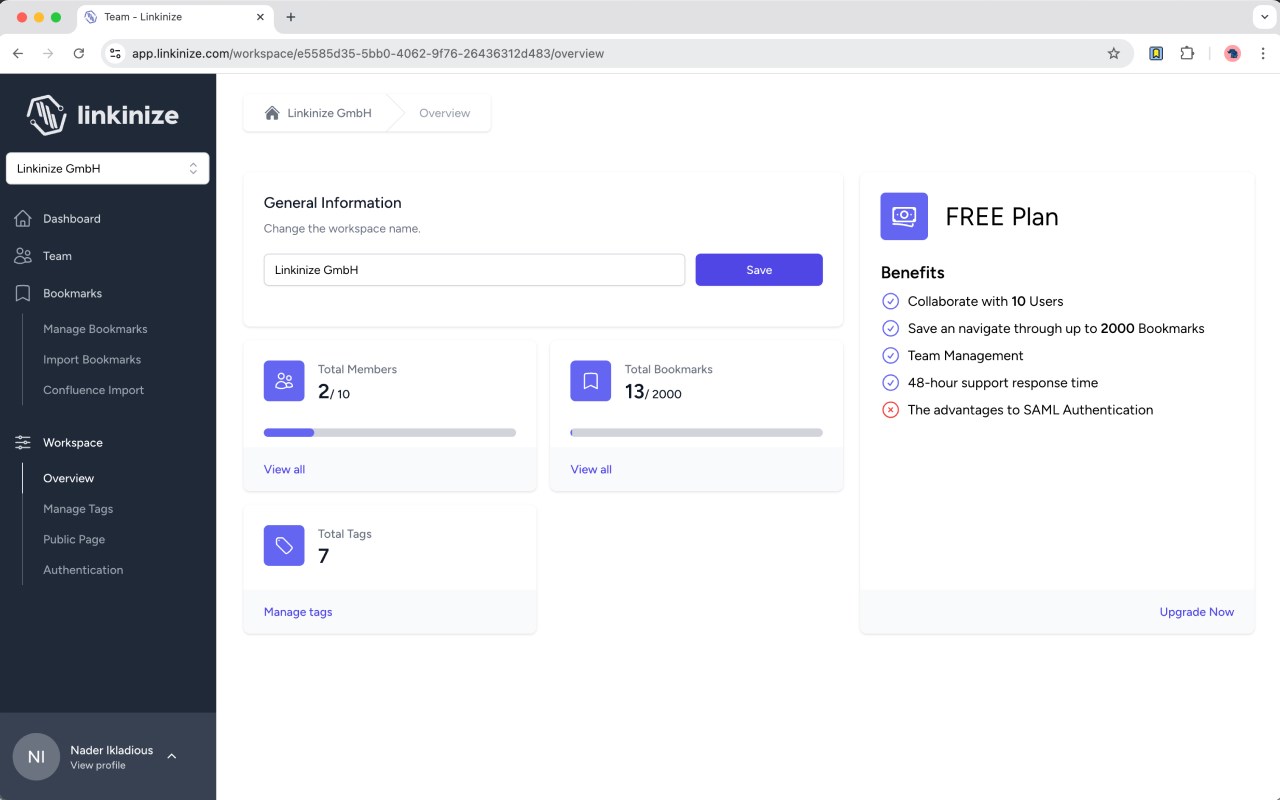Click the FREE Plan money icon
1280x800 pixels.
(904, 216)
